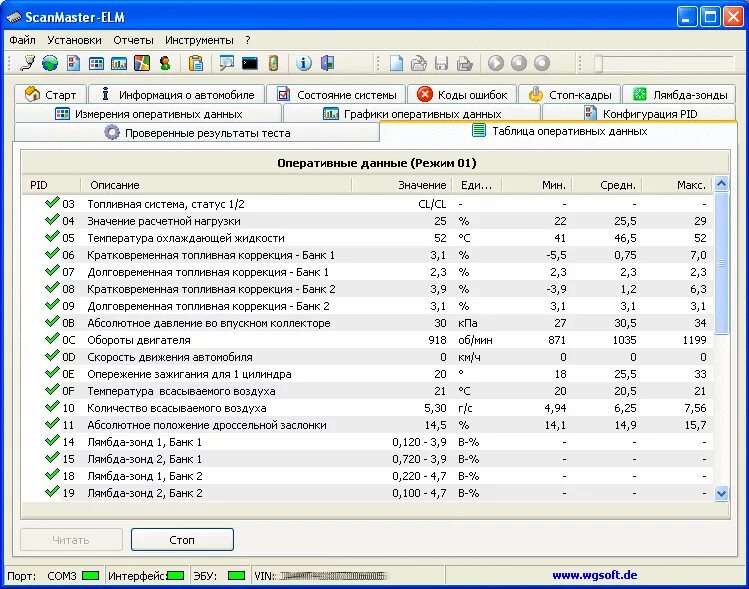Open the Установки menu
749x589 pixels.
tap(74, 40)
